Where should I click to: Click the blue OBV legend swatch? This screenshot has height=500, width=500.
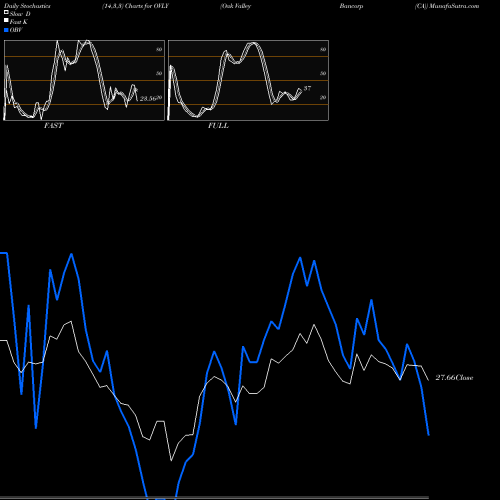(6, 30)
